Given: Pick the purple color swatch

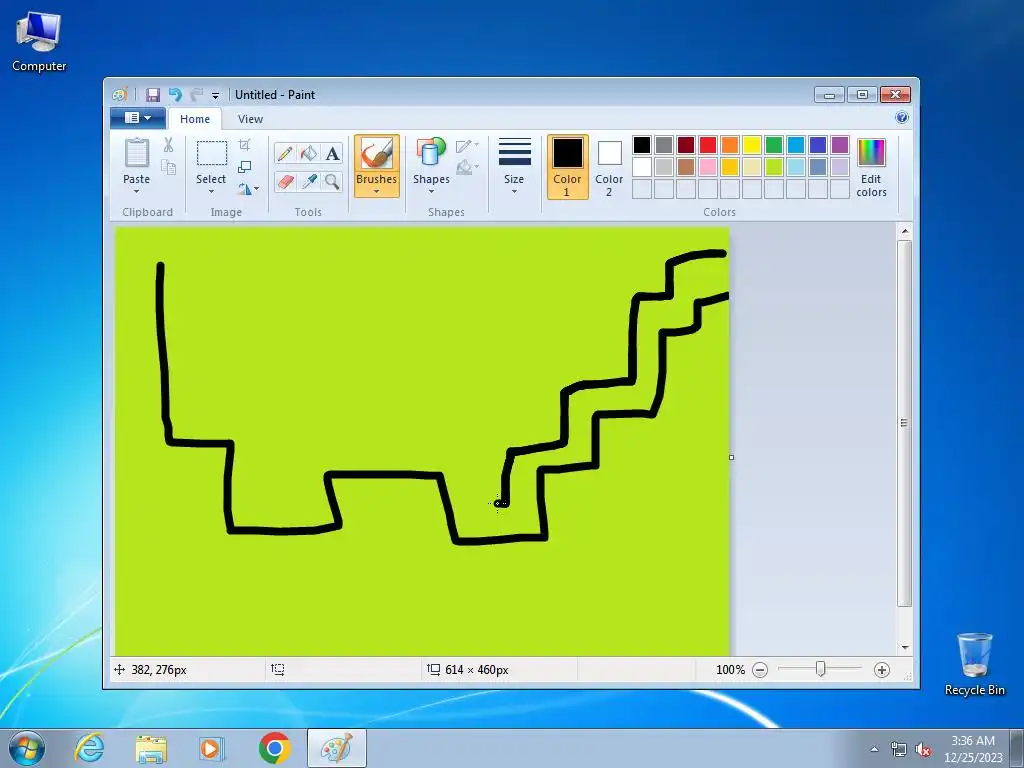Looking at the screenshot, I should (840, 145).
